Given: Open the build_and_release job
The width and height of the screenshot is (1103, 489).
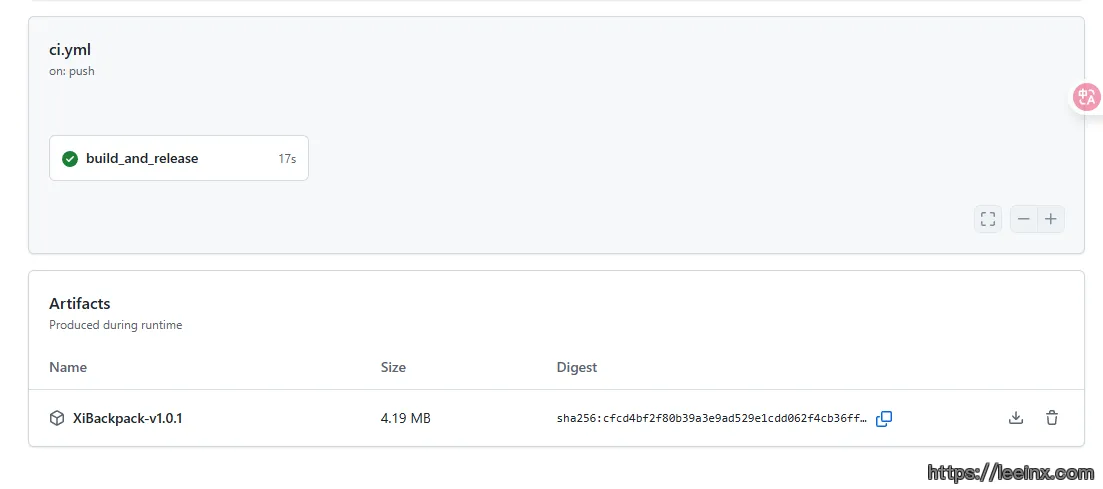Looking at the screenshot, I should point(142,159).
